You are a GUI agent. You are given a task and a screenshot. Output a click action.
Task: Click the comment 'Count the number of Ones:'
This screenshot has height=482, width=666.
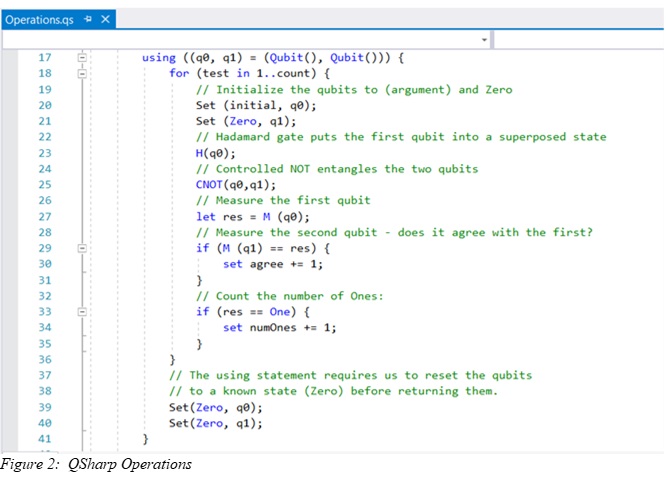point(289,296)
